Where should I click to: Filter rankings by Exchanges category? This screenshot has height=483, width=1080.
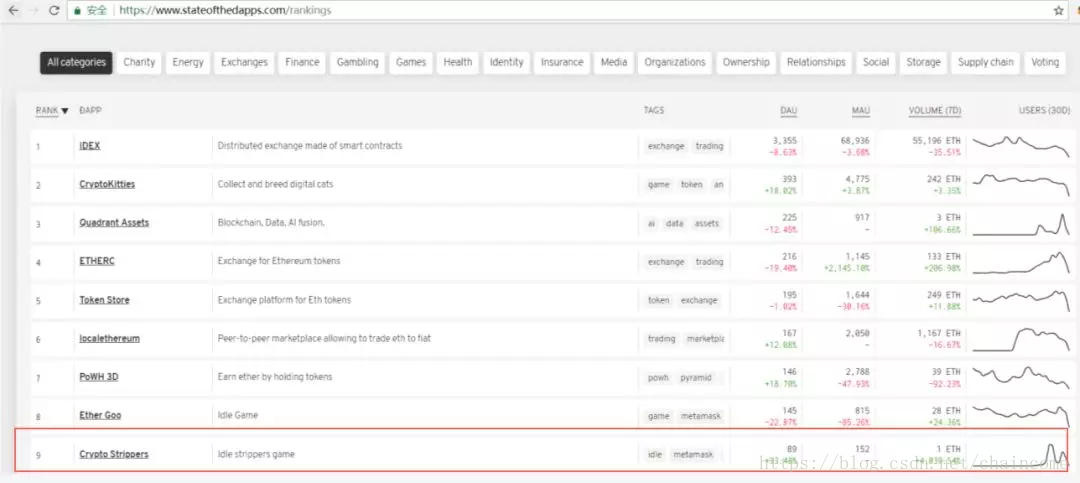(245, 62)
